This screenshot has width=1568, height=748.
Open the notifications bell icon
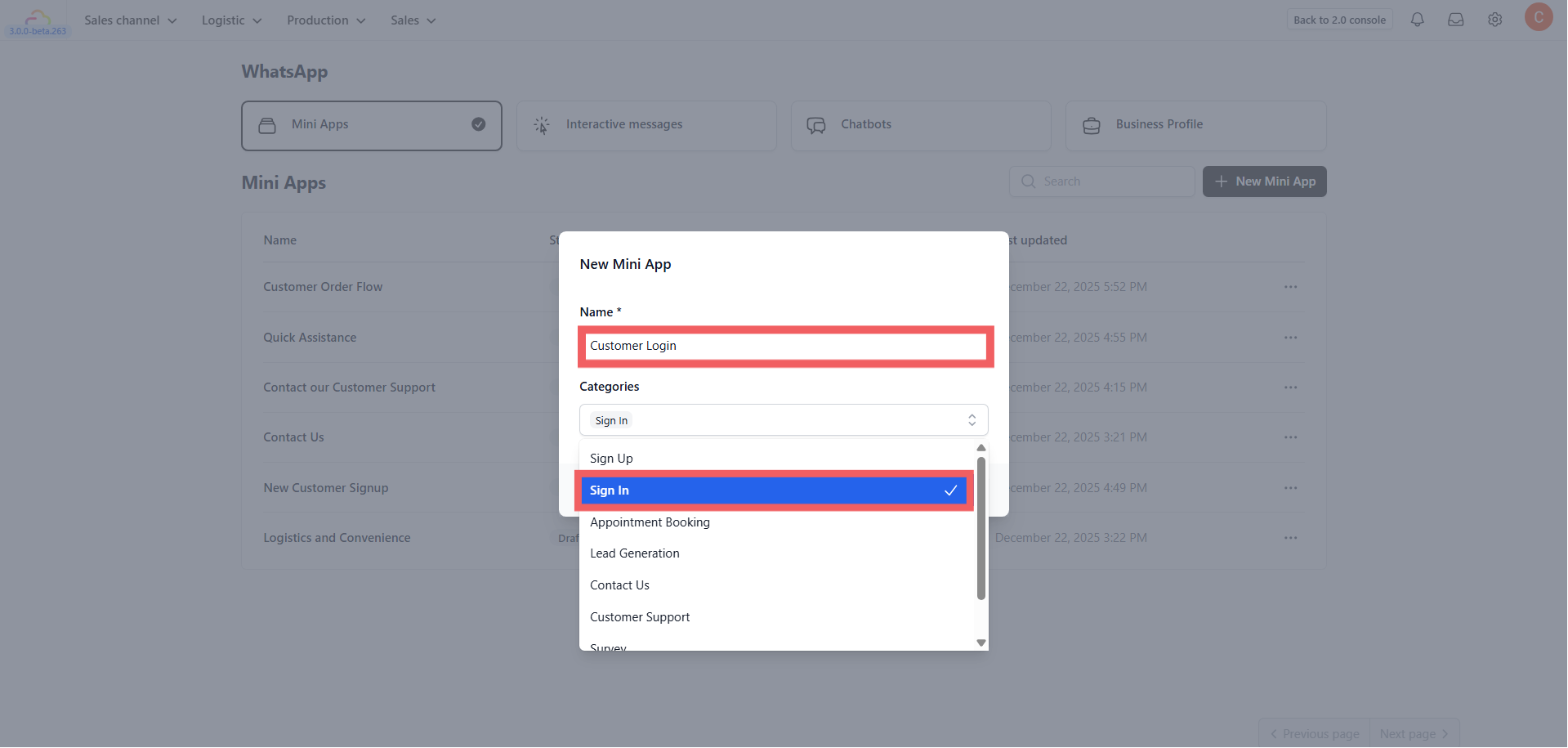click(x=1417, y=20)
